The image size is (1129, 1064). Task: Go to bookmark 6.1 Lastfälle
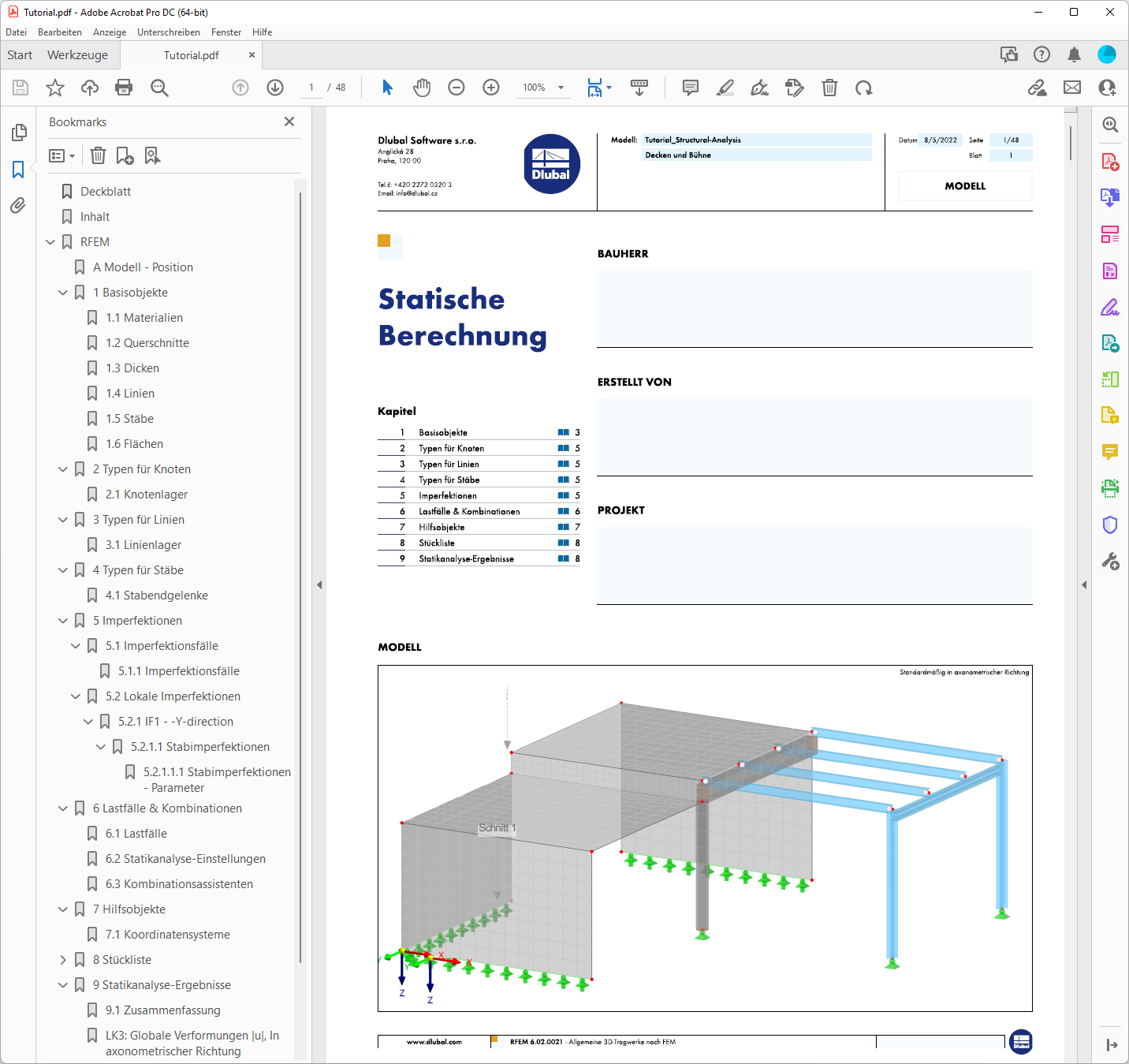click(136, 834)
